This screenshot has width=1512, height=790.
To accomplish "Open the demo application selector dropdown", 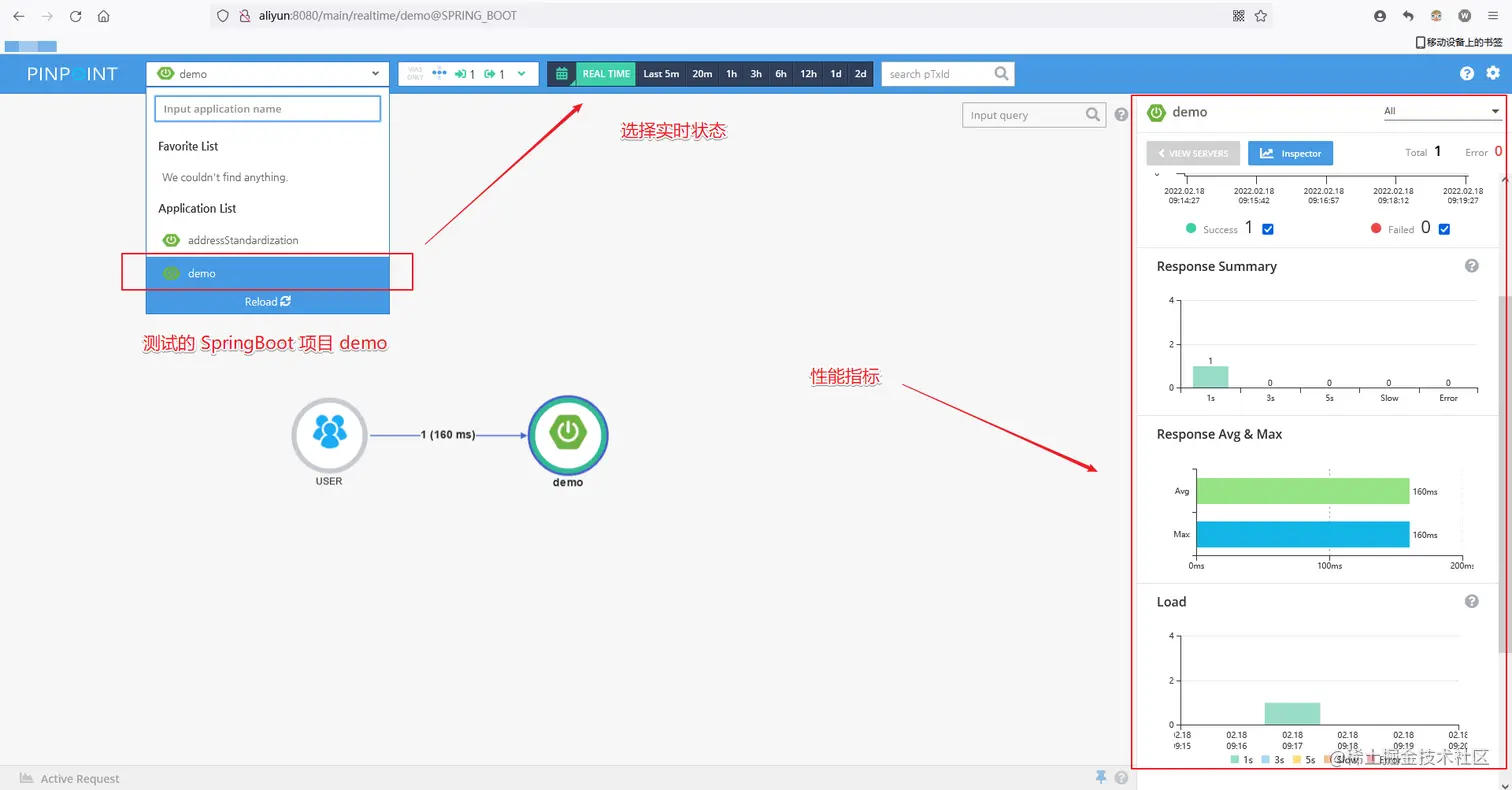I will click(267, 74).
